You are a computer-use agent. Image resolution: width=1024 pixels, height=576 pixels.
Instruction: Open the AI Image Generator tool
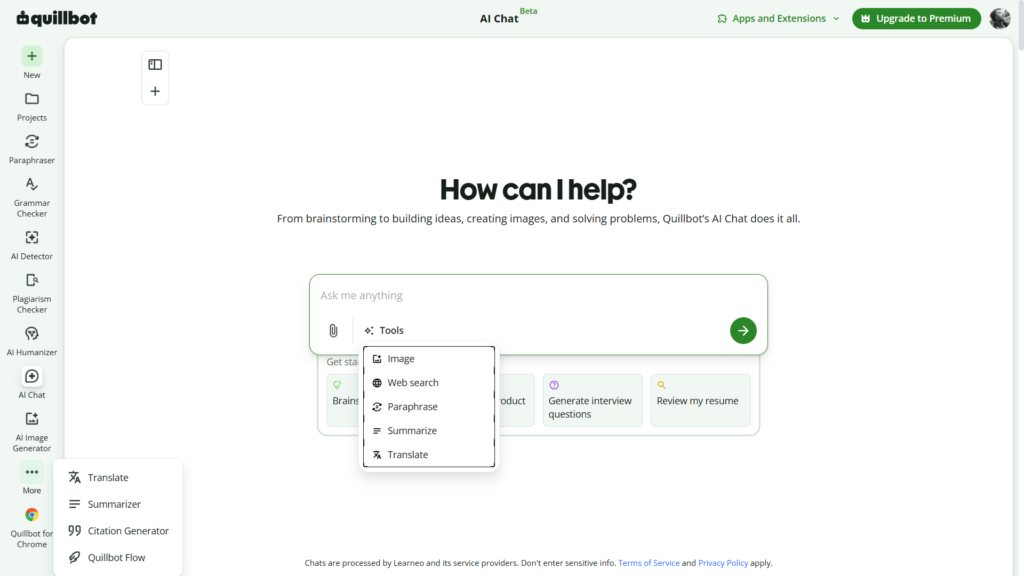[31, 432]
